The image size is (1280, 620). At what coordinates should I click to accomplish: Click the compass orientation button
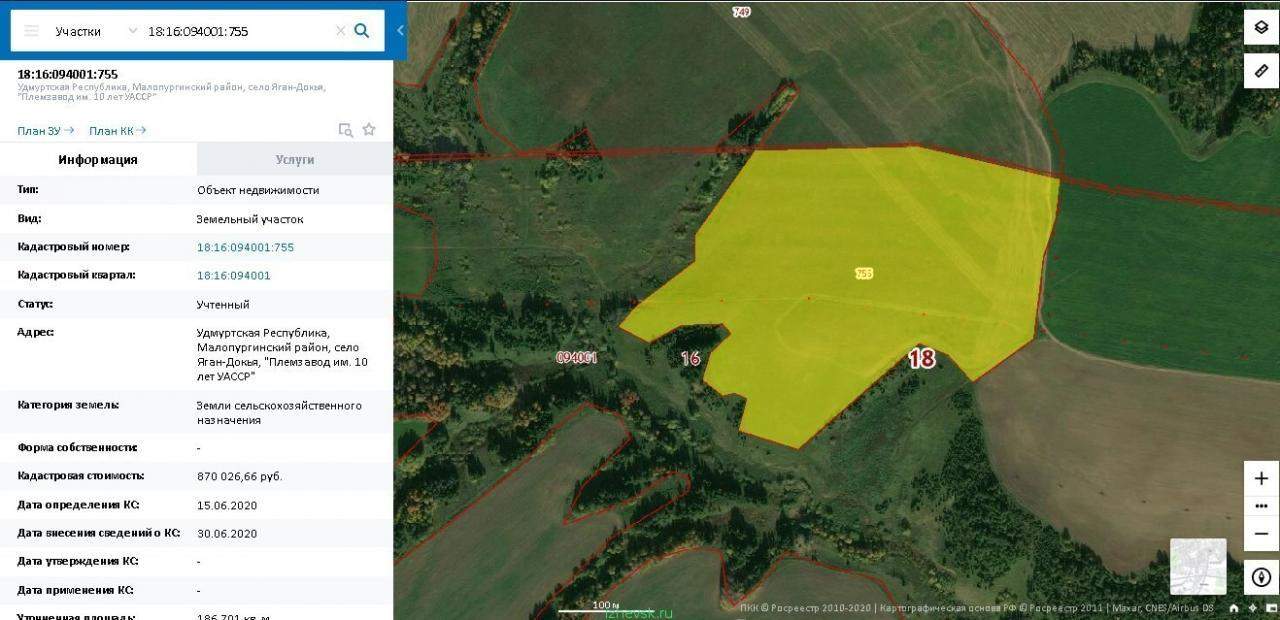[x=1261, y=577]
